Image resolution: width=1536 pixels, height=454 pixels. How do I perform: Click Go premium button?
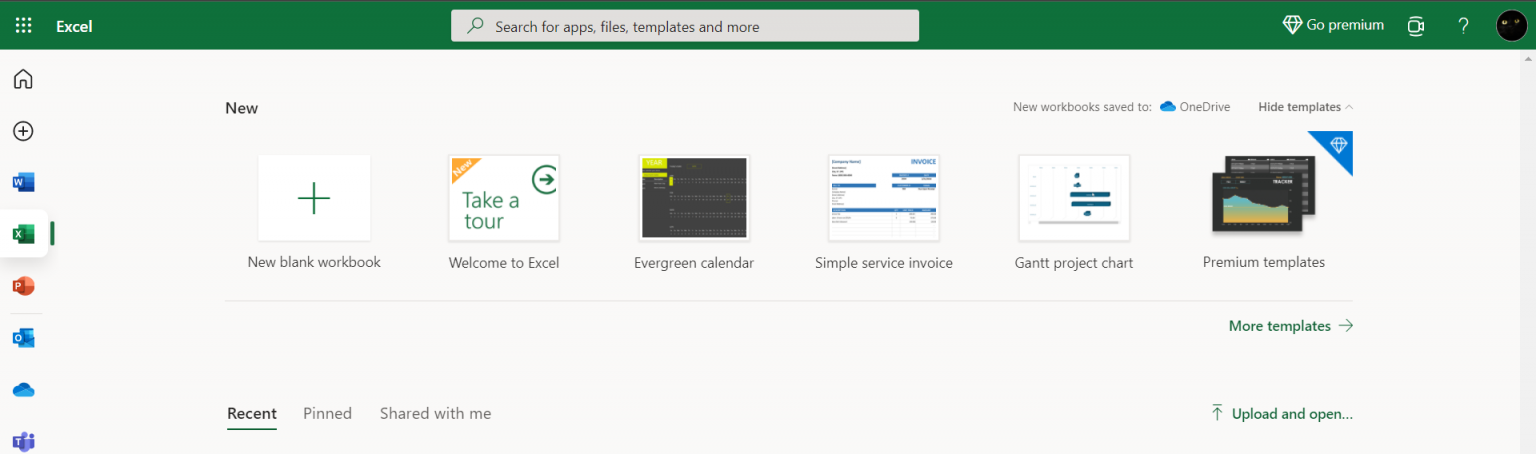pyautogui.click(x=1333, y=25)
